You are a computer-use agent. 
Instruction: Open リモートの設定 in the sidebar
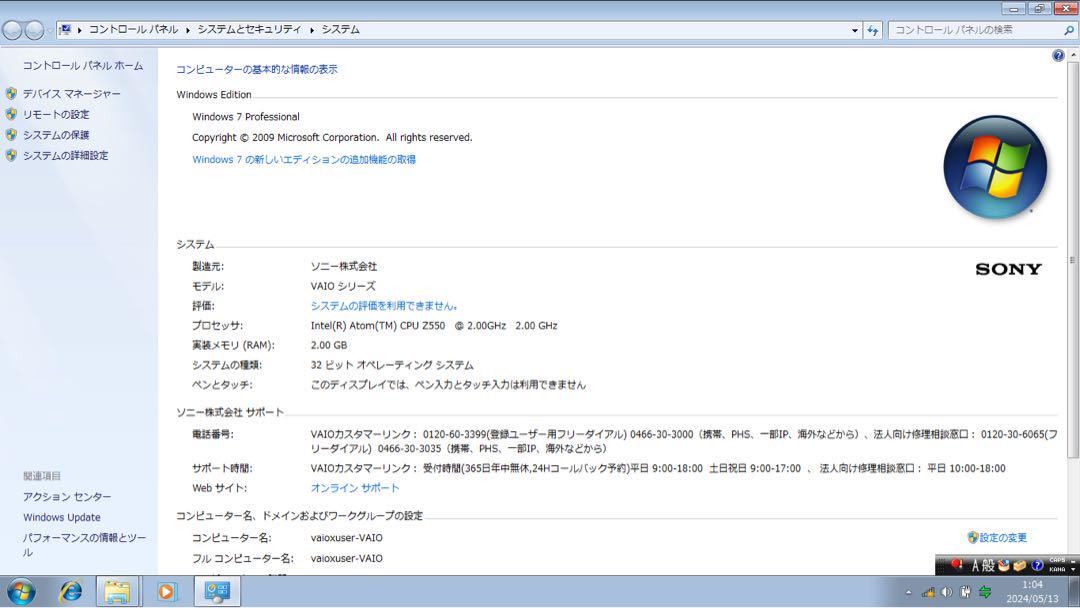tap(56, 114)
